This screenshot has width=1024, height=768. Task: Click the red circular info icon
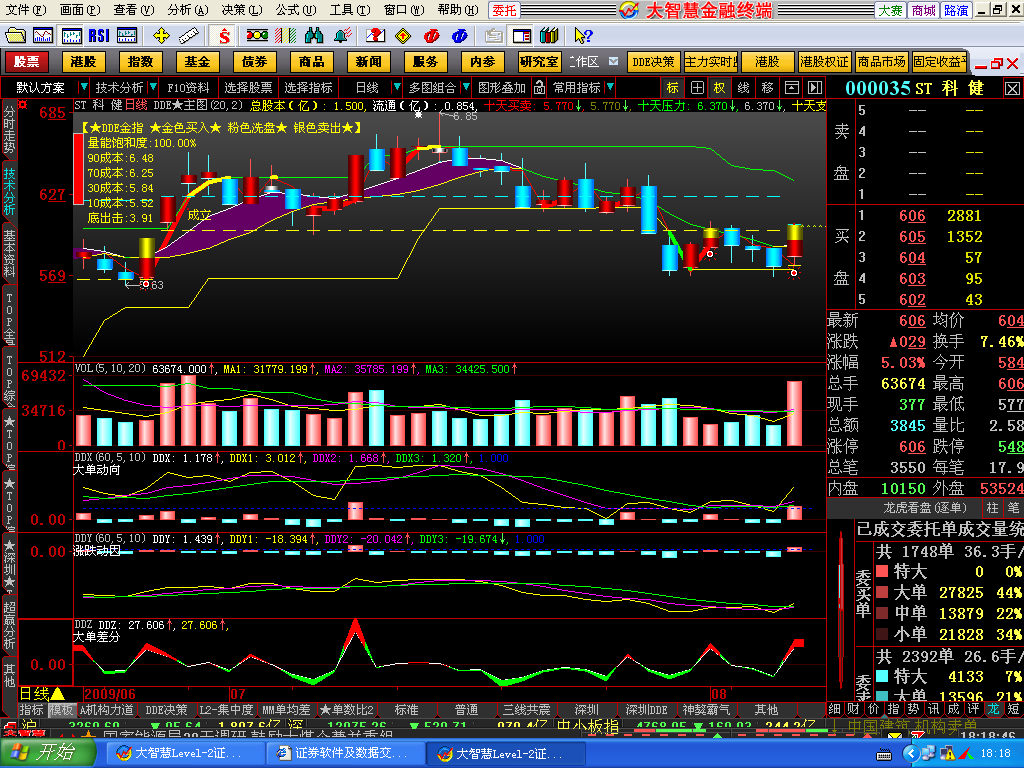(432, 35)
